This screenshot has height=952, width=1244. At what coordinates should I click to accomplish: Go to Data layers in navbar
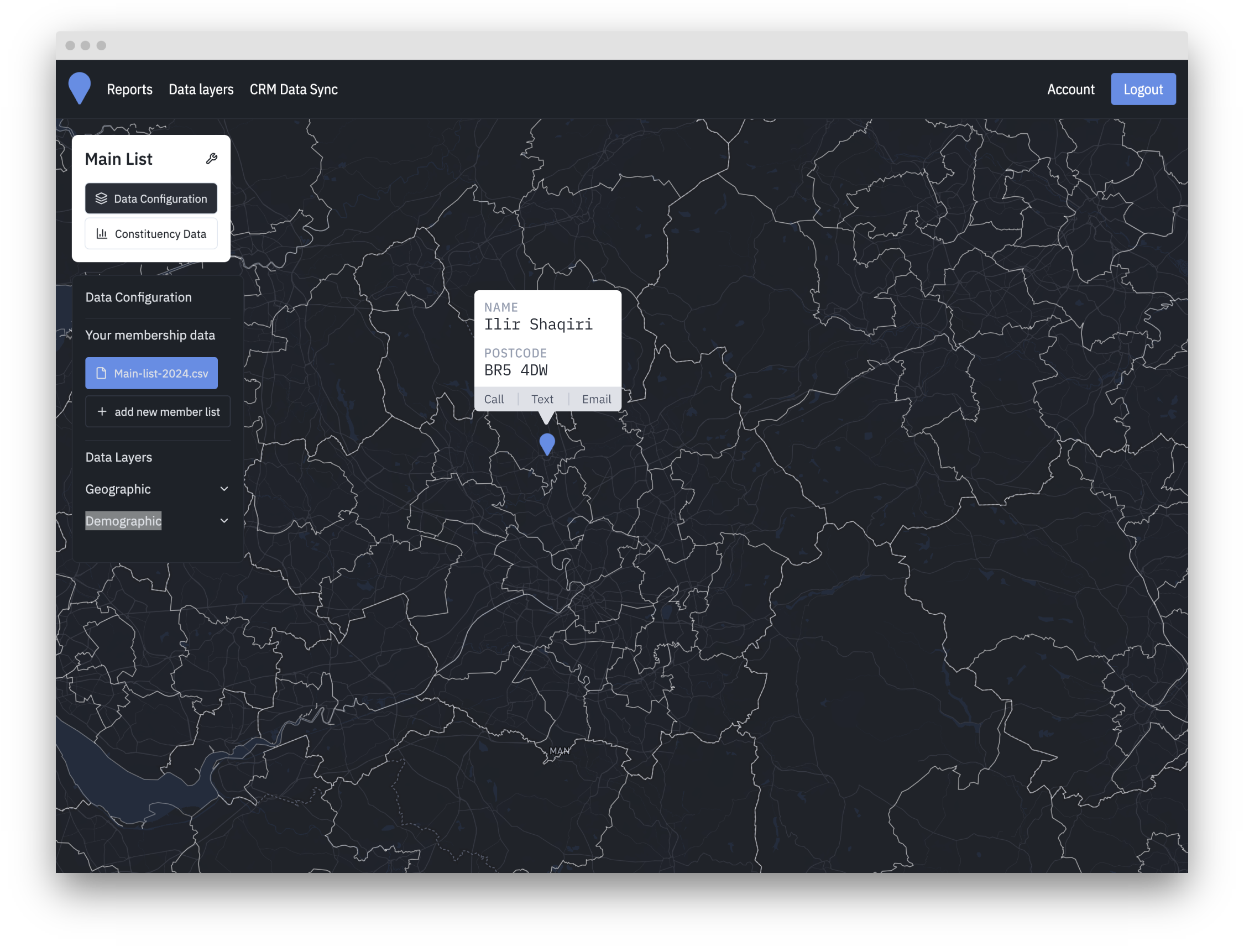[x=201, y=89]
